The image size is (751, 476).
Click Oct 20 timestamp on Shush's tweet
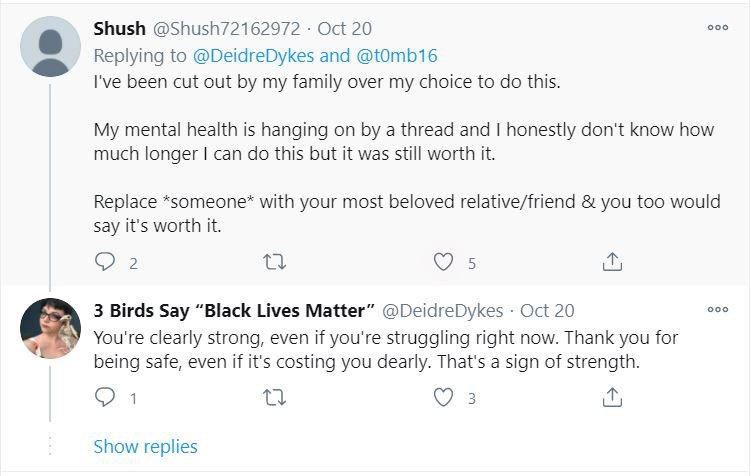pyautogui.click(x=345, y=29)
